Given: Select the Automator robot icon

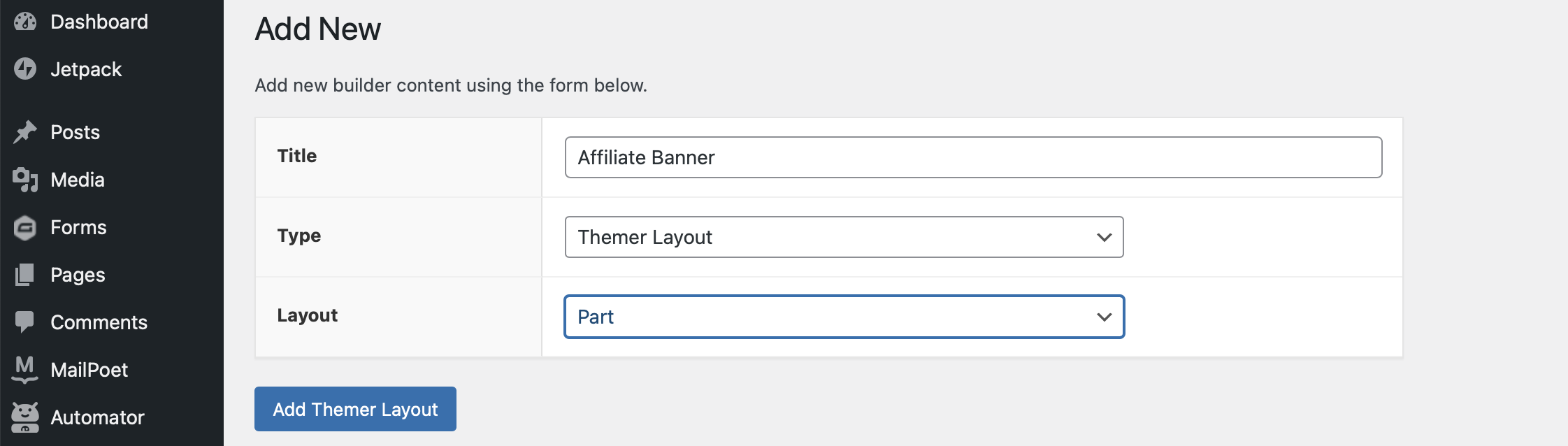Looking at the screenshot, I should pyautogui.click(x=25, y=417).
